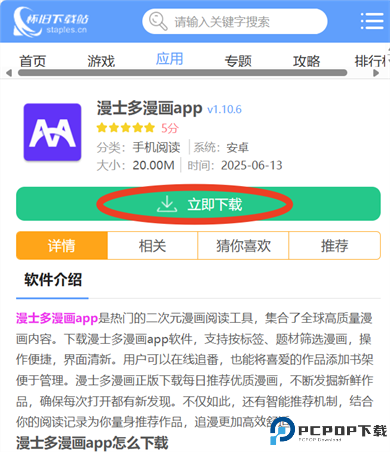Click the date 2025-06-13
Screen dimensions: 390x452
click(252, 165)
